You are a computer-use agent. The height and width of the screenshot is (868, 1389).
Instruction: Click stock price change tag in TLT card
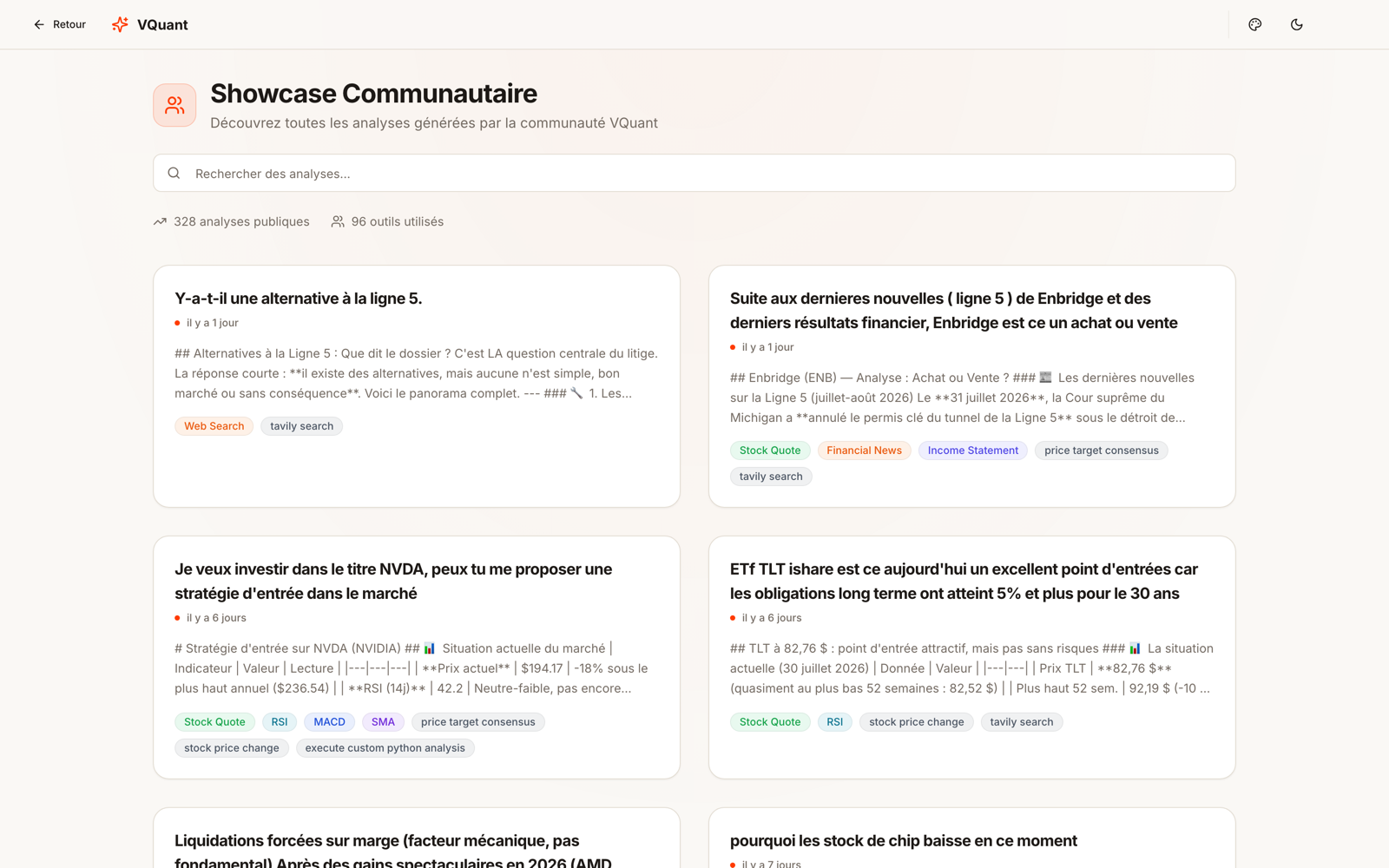pyautogui.click(x=917, y=722)
